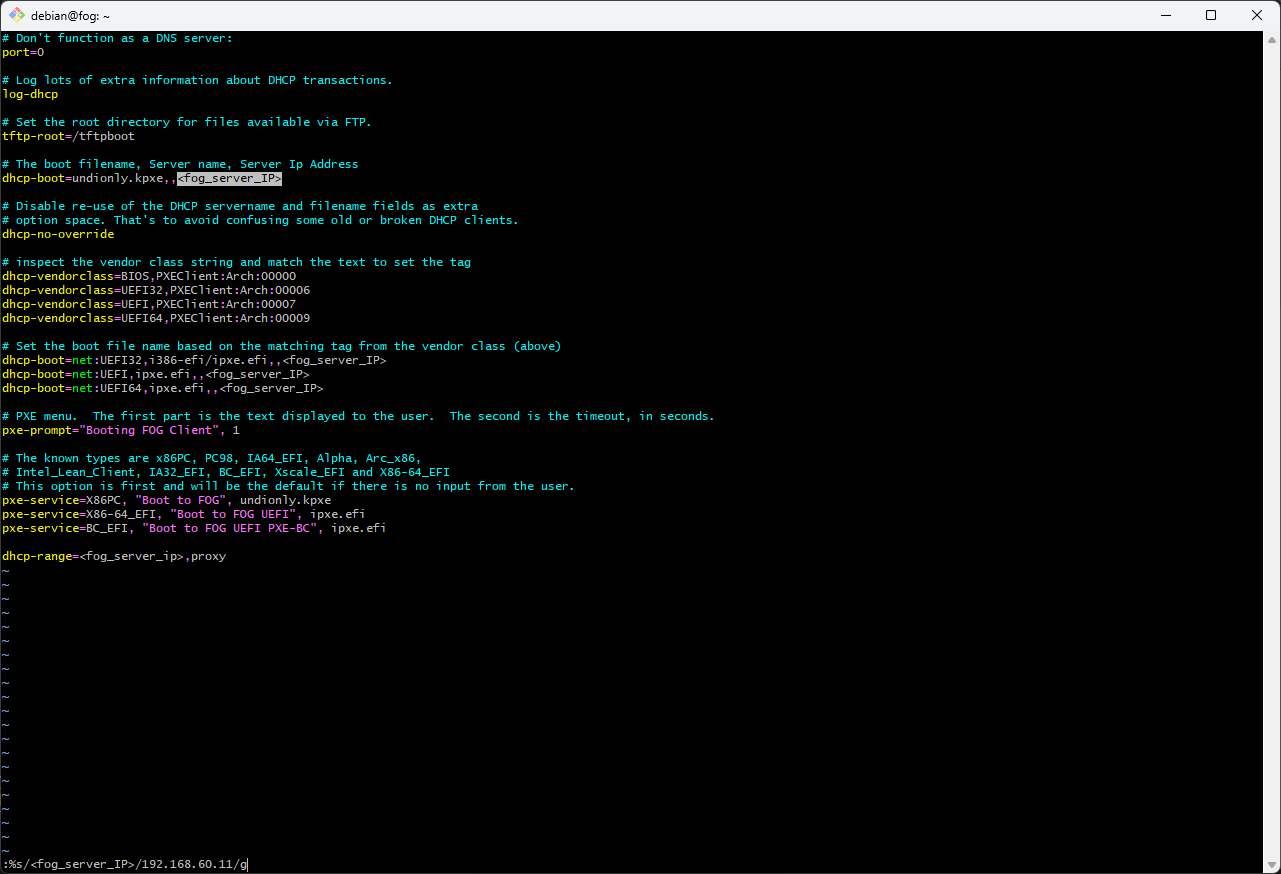Click the 'dhcp-no-override' line
1281x874 pixels.
pos(58,234)
